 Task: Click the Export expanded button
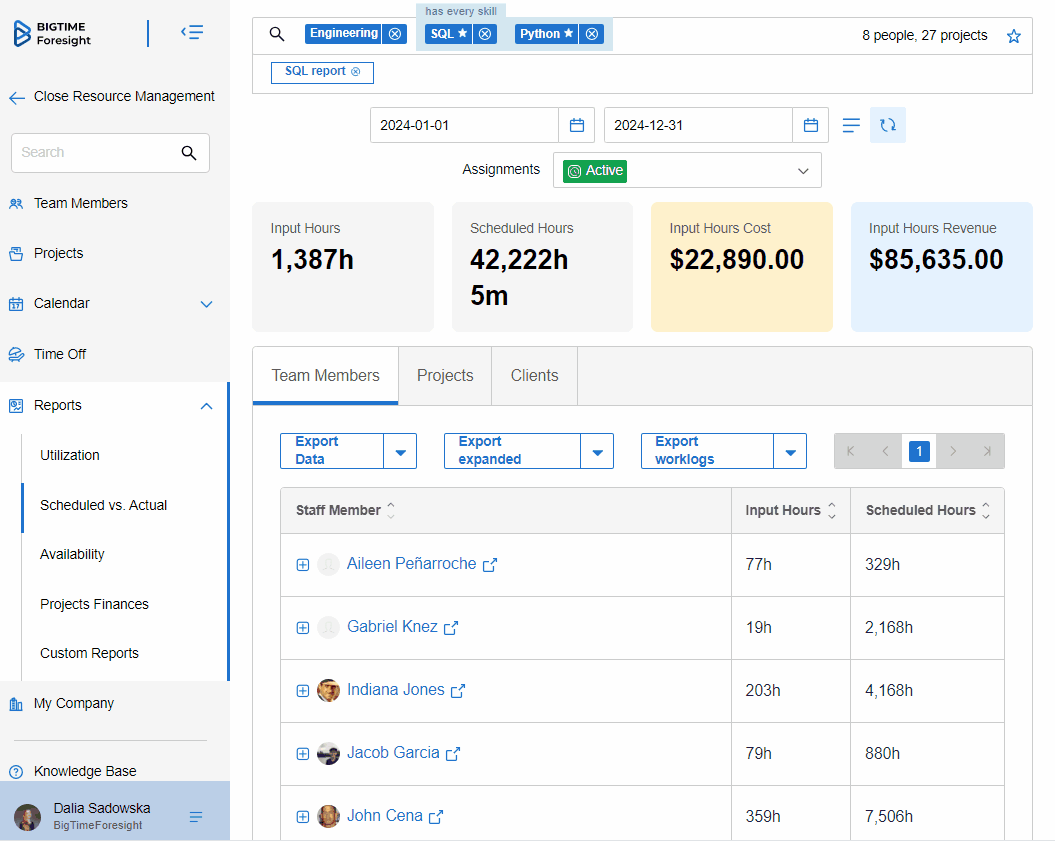[512, 451]
